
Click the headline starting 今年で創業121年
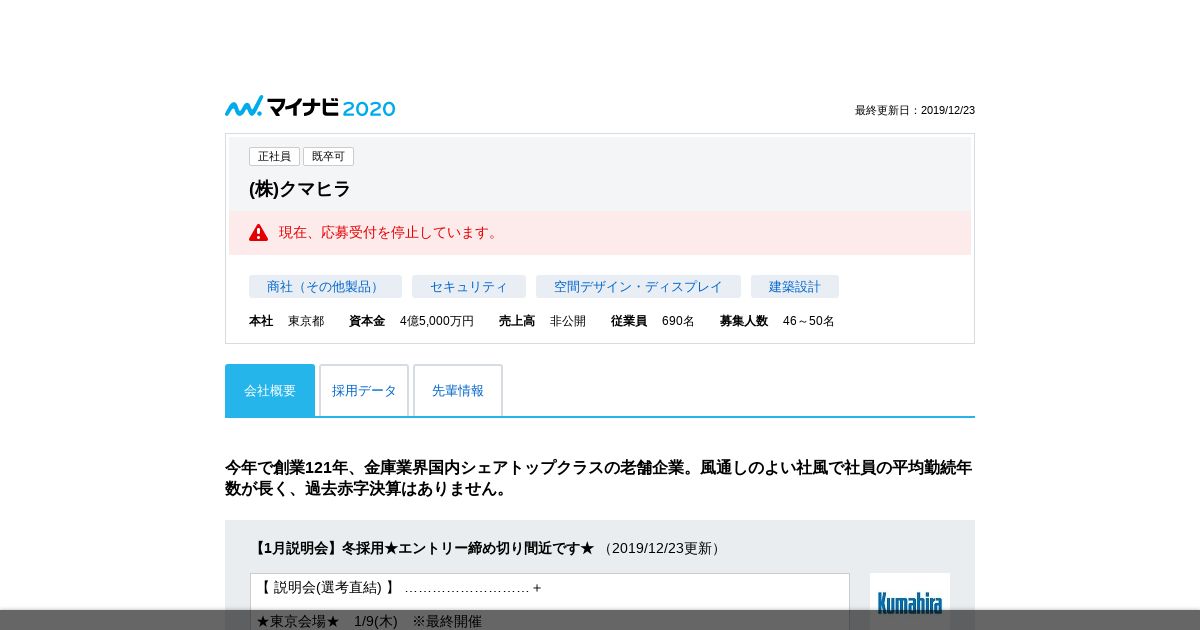pos(599,478)
